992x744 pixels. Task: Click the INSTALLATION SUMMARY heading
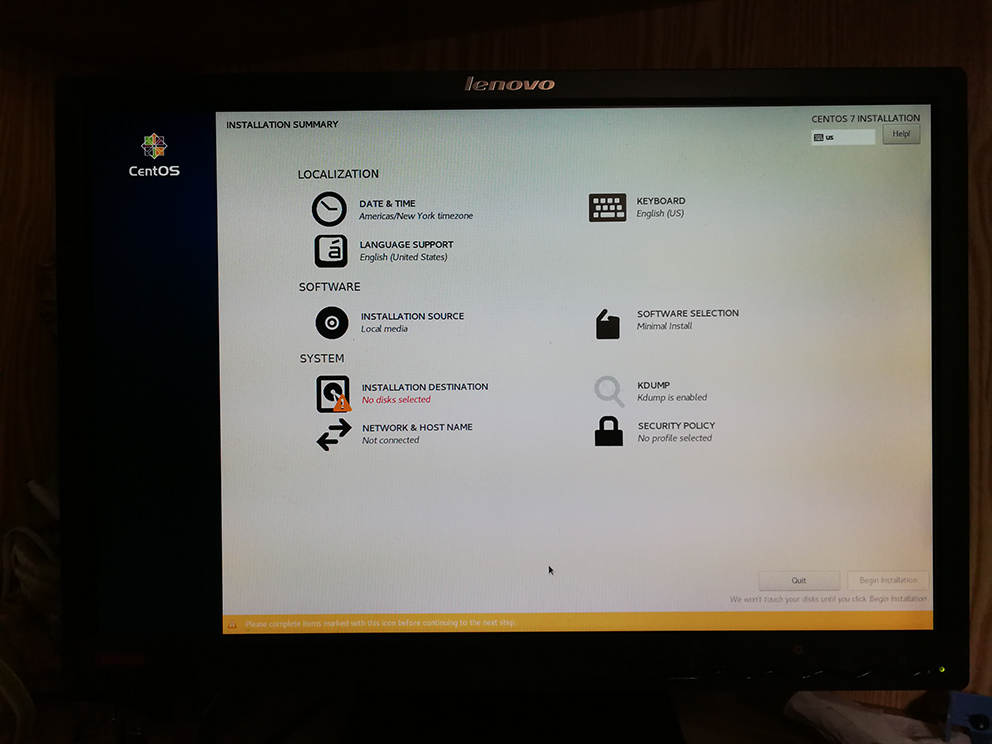[x=282, y=125]
